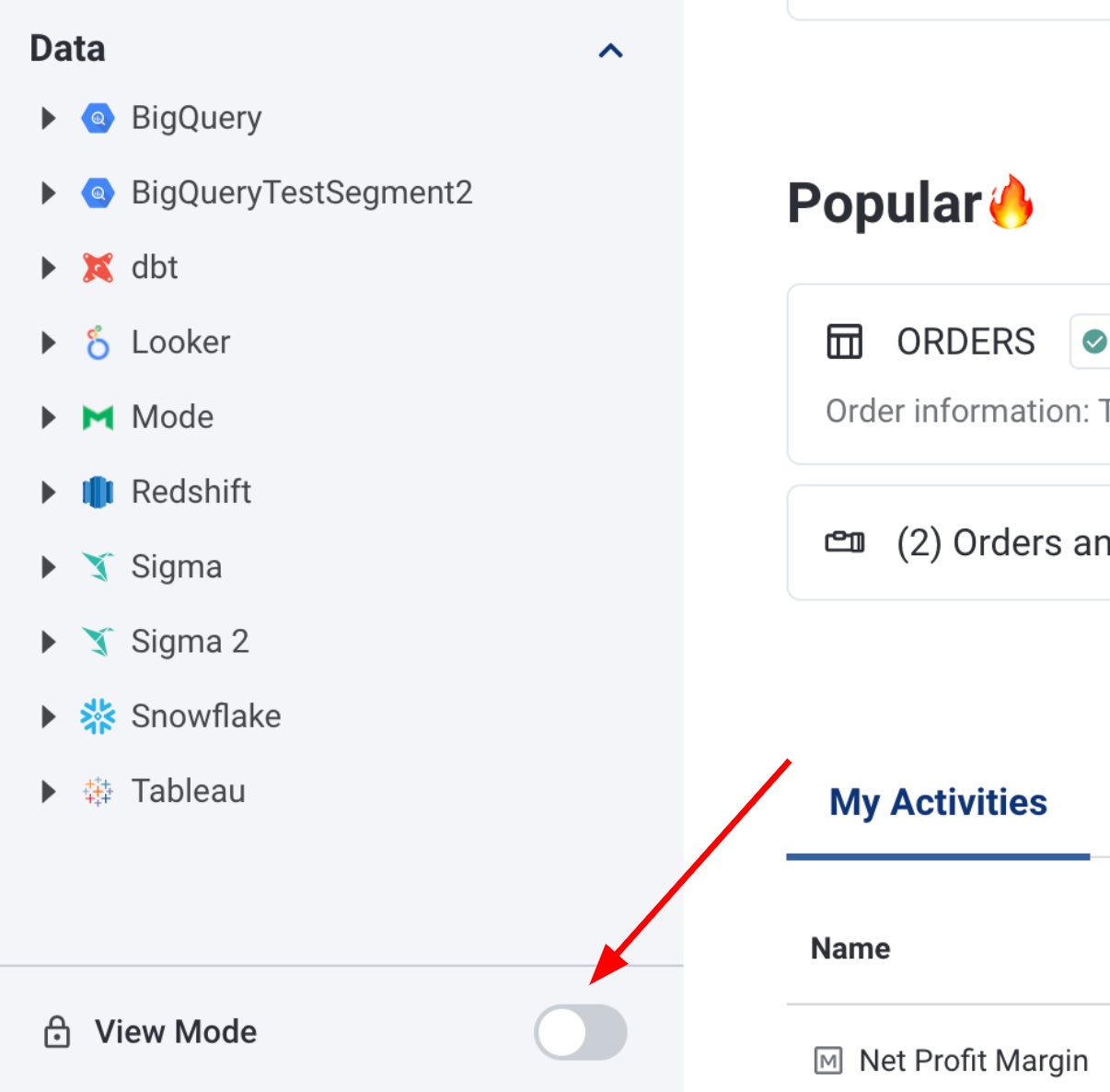Click the Snowflake logo icon
The height and width of the screenshot is (1092, 1110).
click(98, 716)
